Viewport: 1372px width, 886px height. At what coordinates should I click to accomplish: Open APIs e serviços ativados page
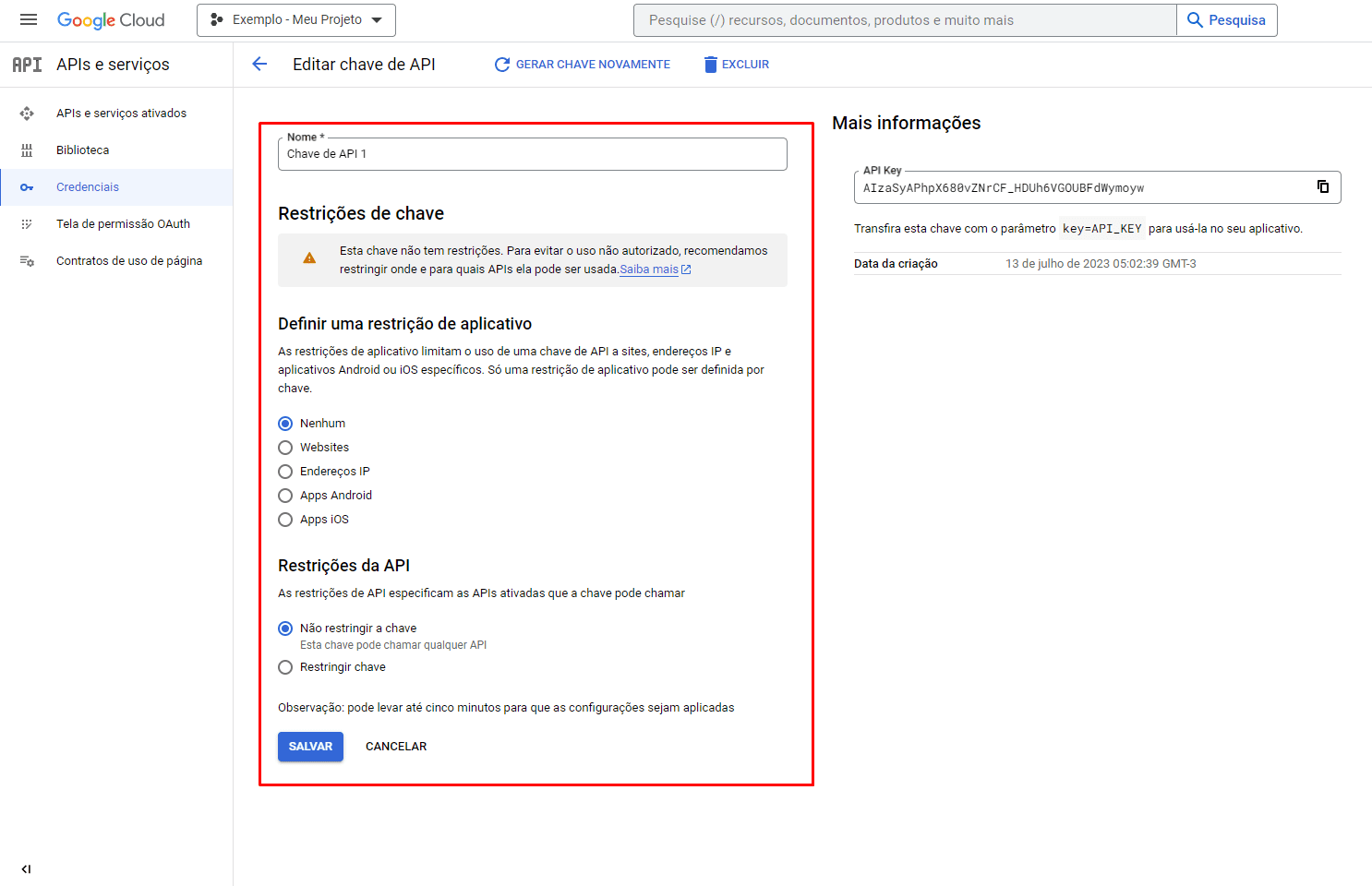pos(121,114)
